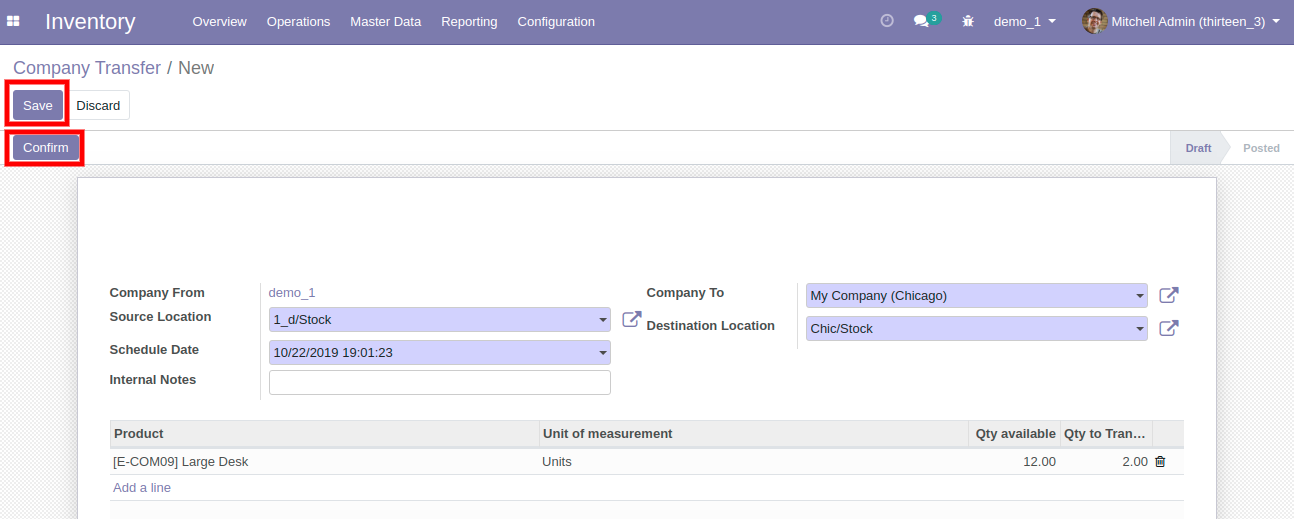The width and height of the screenshot is (1294, 519).
Task: Open the Master Data menu
Action: [385, 21]
